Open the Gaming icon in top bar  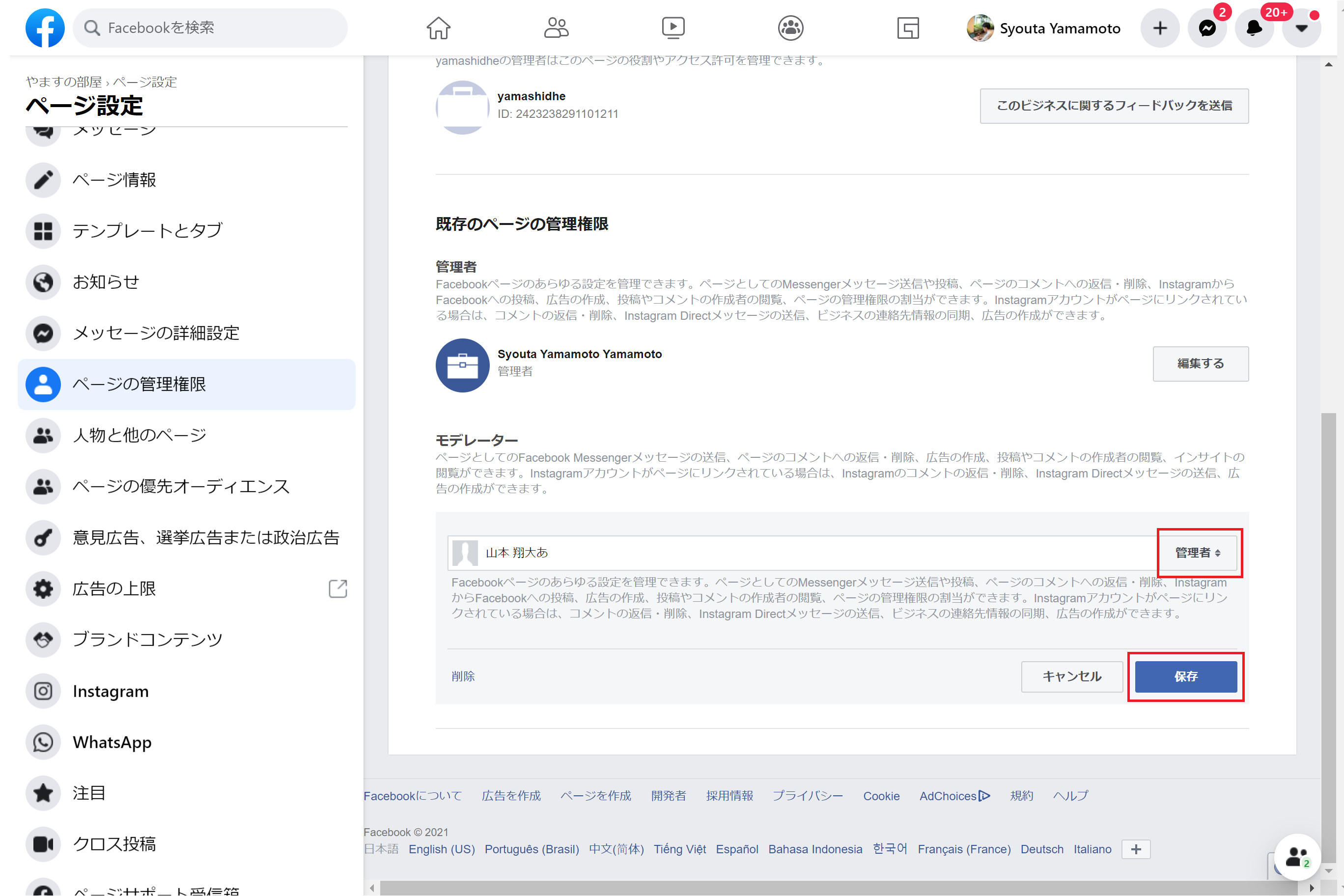(x=908, y=28)
